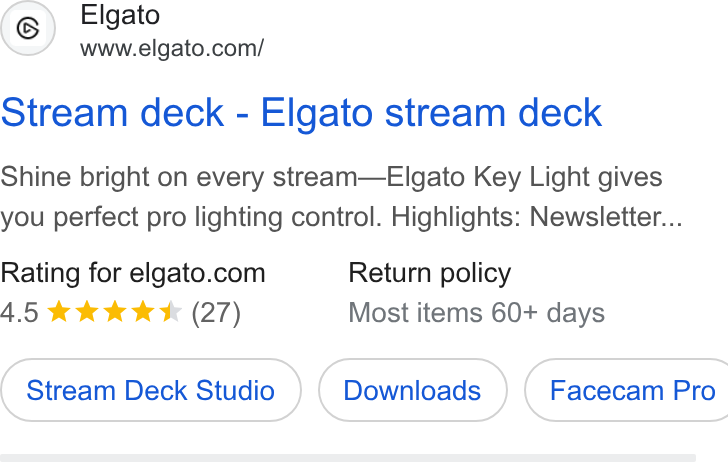Click the Elgato favicon logo
The image size is (728, 462).
(28, 28)
